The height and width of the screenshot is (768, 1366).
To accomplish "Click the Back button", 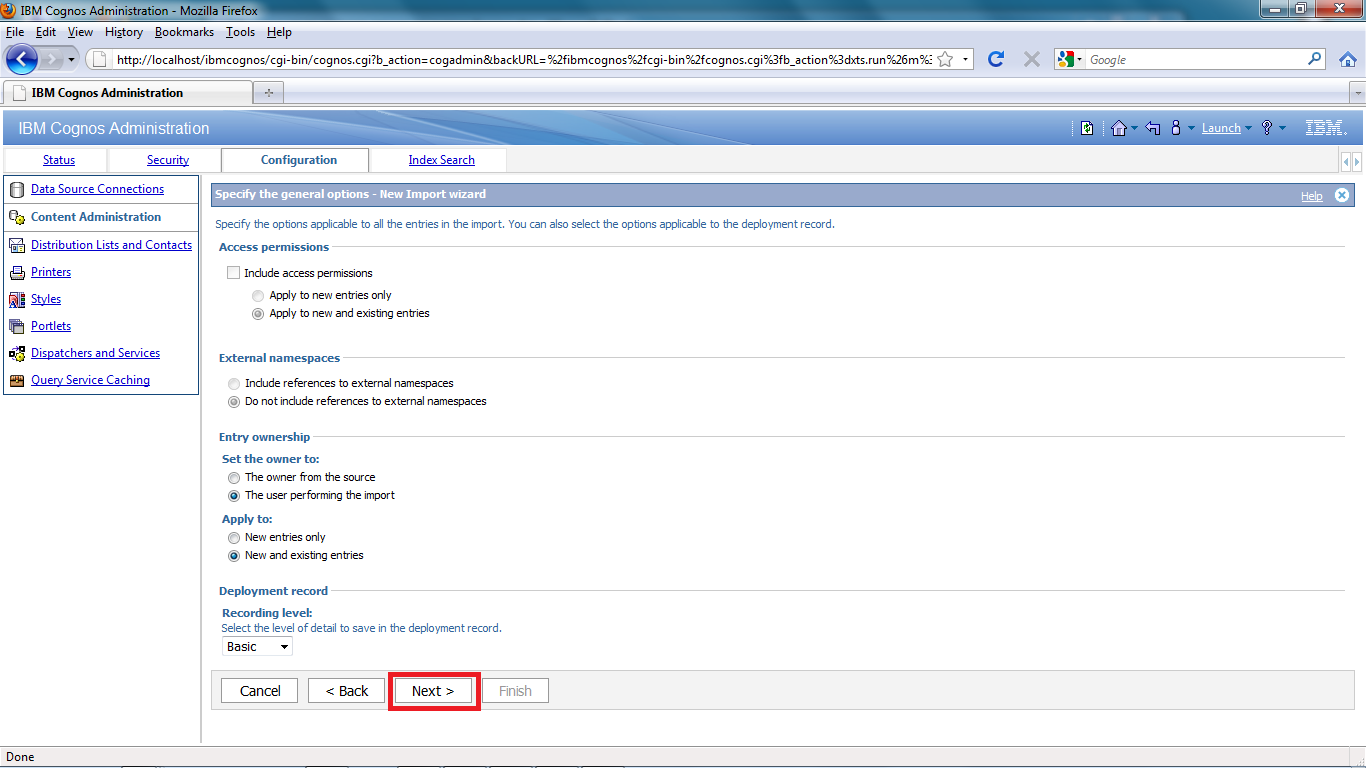I will point(347,691).
